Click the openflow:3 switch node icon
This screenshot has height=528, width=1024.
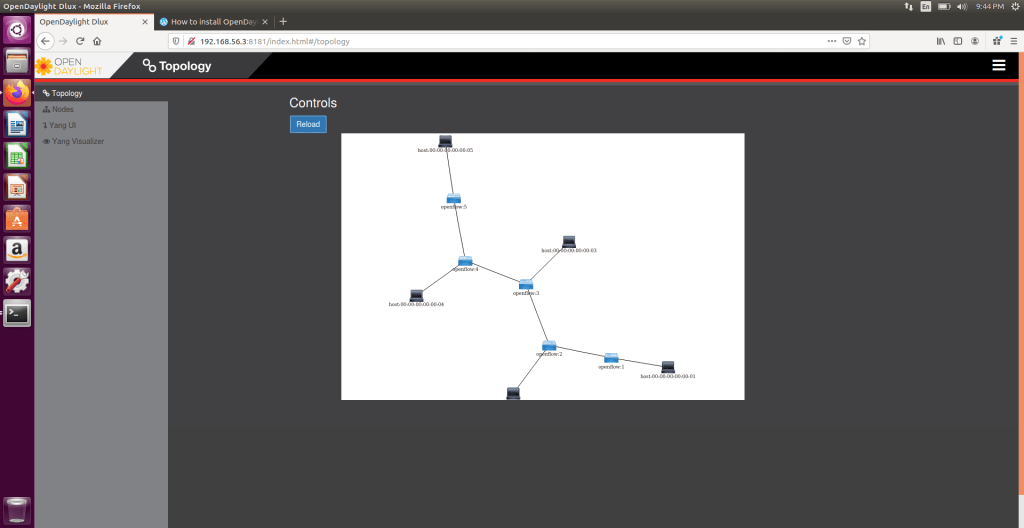(x=526, y=284)
